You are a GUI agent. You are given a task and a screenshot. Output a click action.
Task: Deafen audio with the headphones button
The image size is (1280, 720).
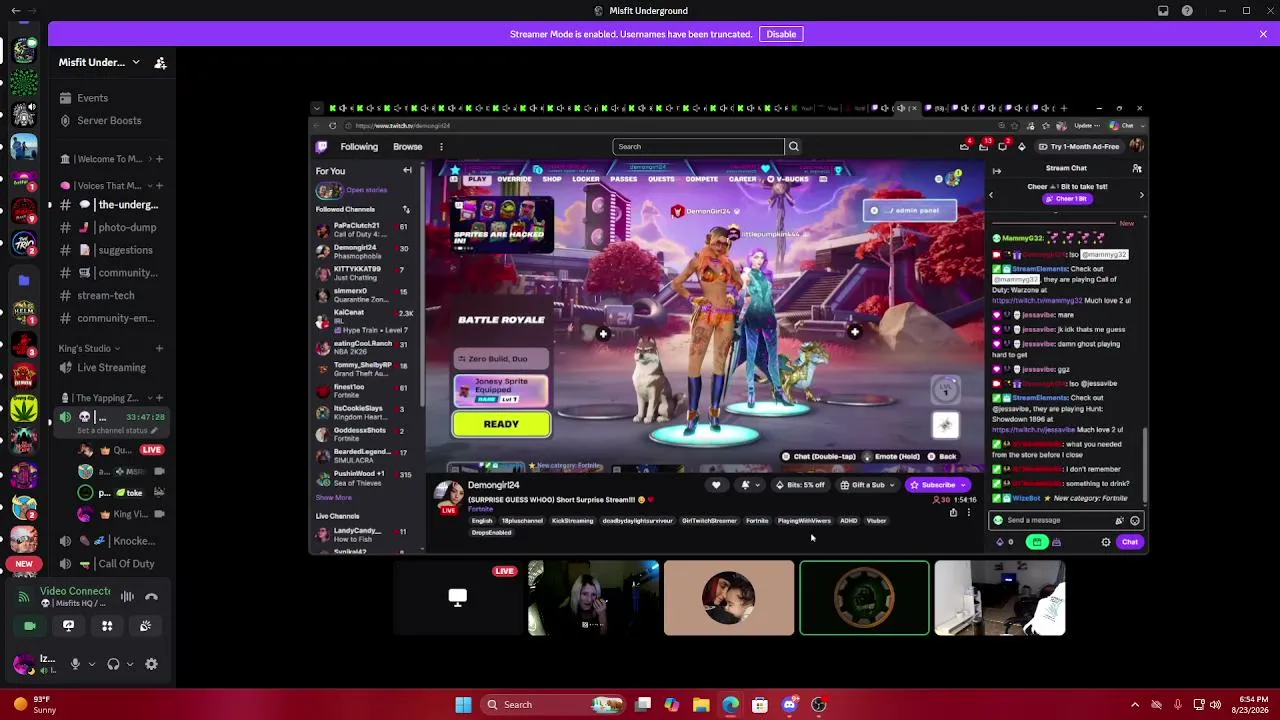coord(113,664)
